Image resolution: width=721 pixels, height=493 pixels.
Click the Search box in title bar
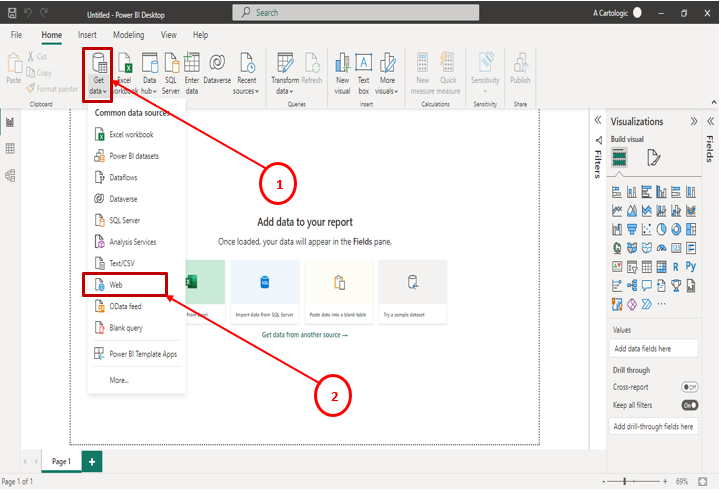355,12
